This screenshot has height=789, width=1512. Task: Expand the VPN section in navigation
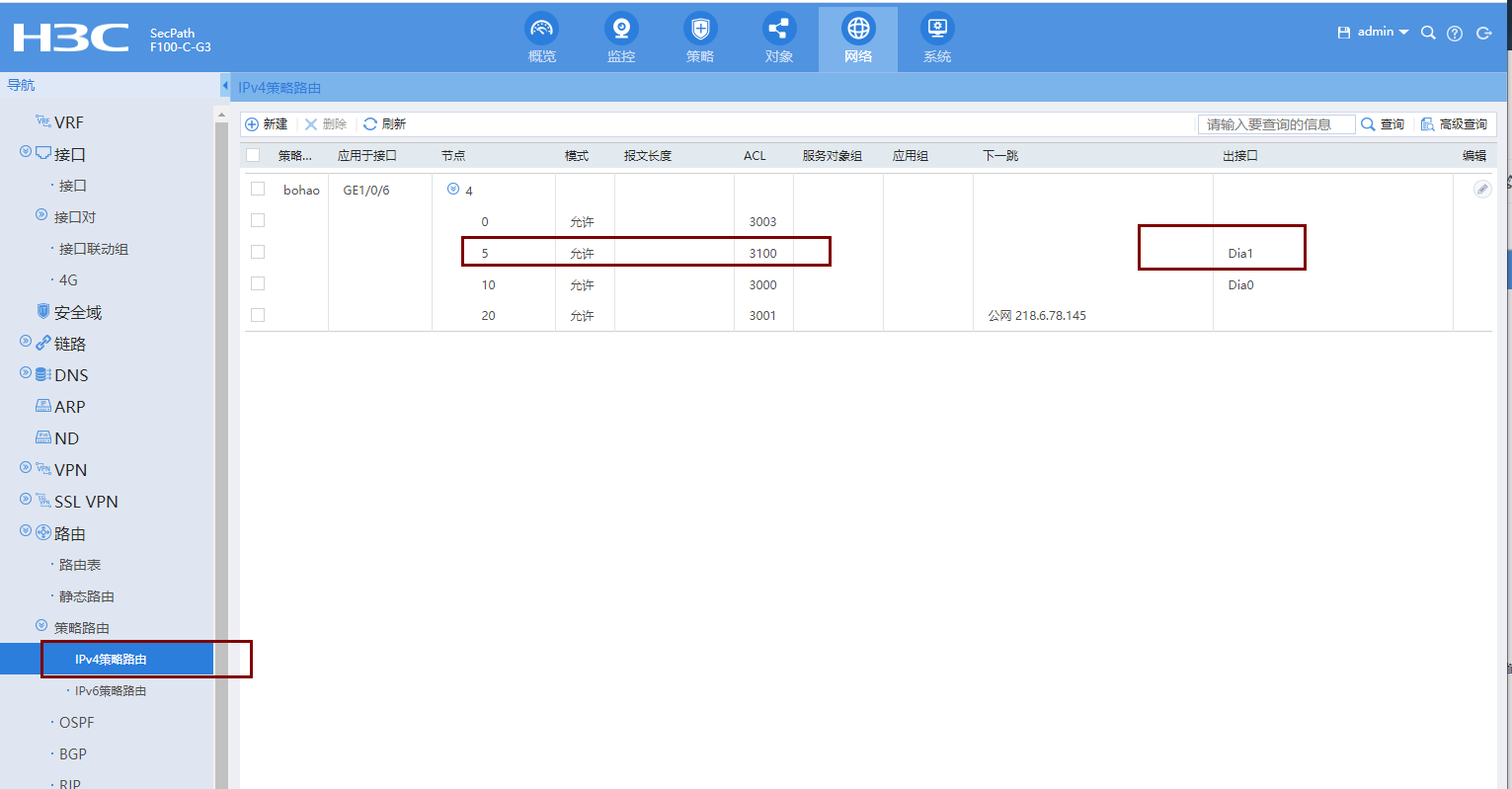(24, 469)
